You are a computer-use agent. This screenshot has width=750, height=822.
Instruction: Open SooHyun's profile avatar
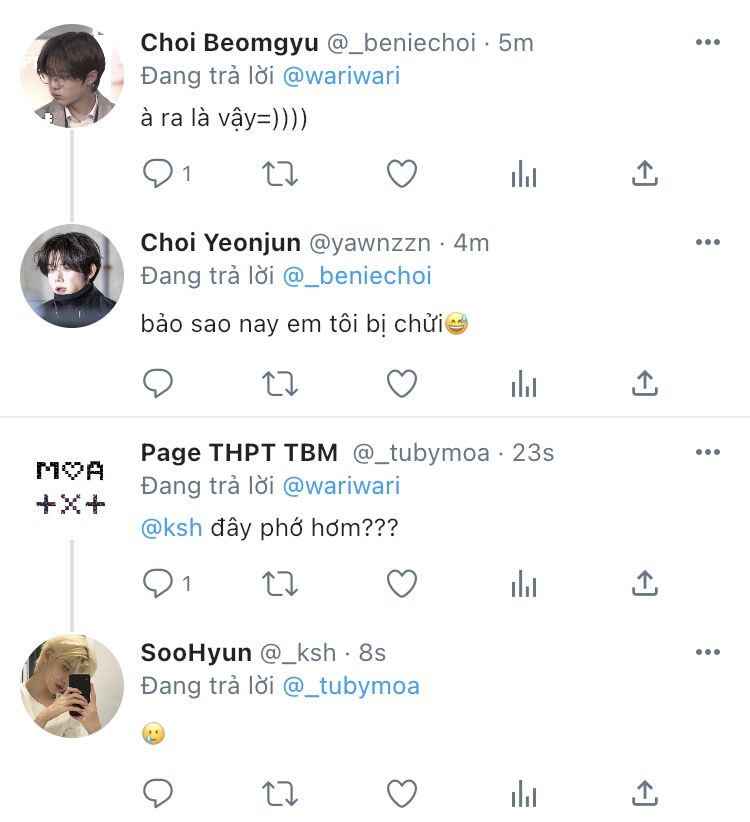(71, 686)
